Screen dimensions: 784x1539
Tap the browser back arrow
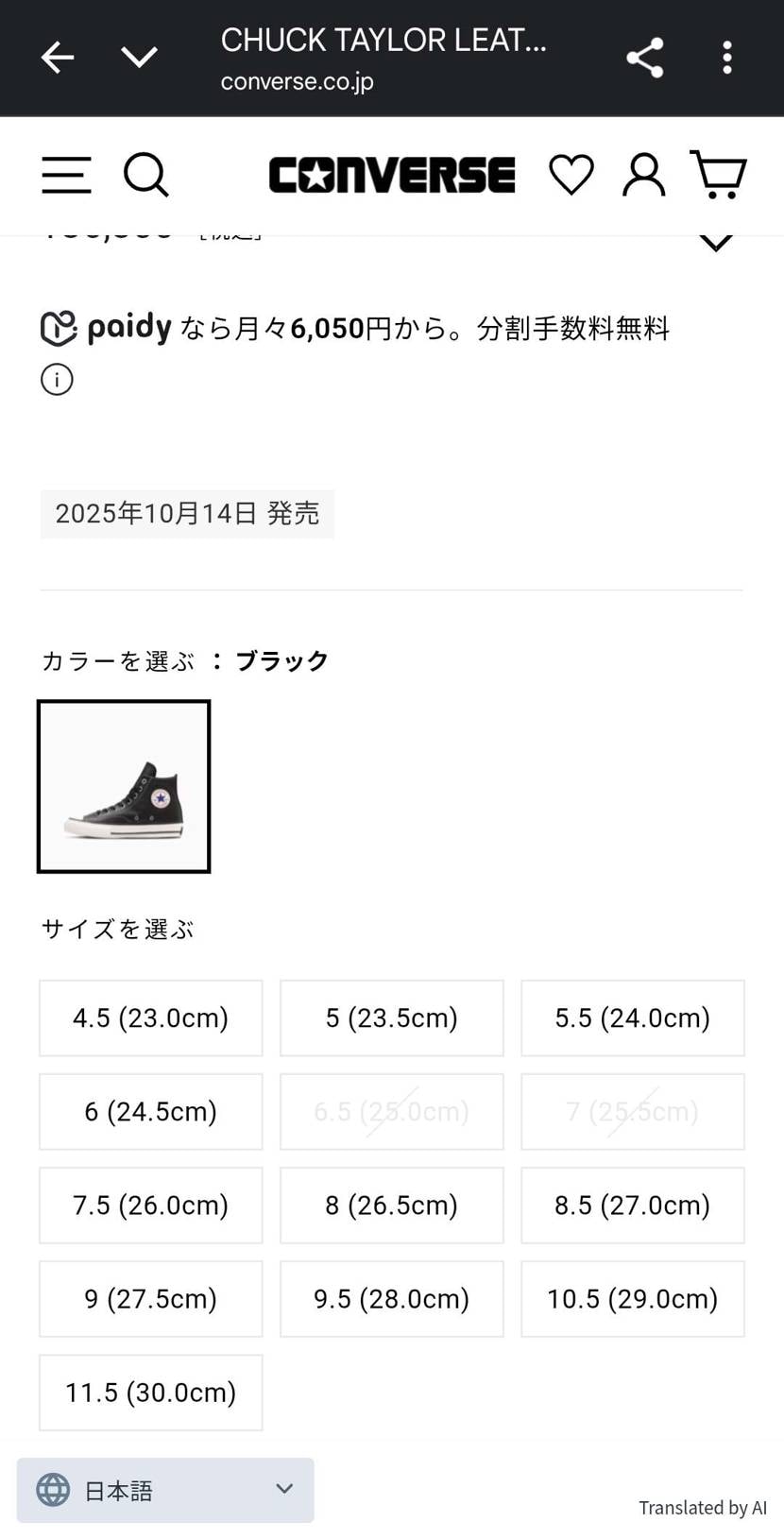click(58, 58)
